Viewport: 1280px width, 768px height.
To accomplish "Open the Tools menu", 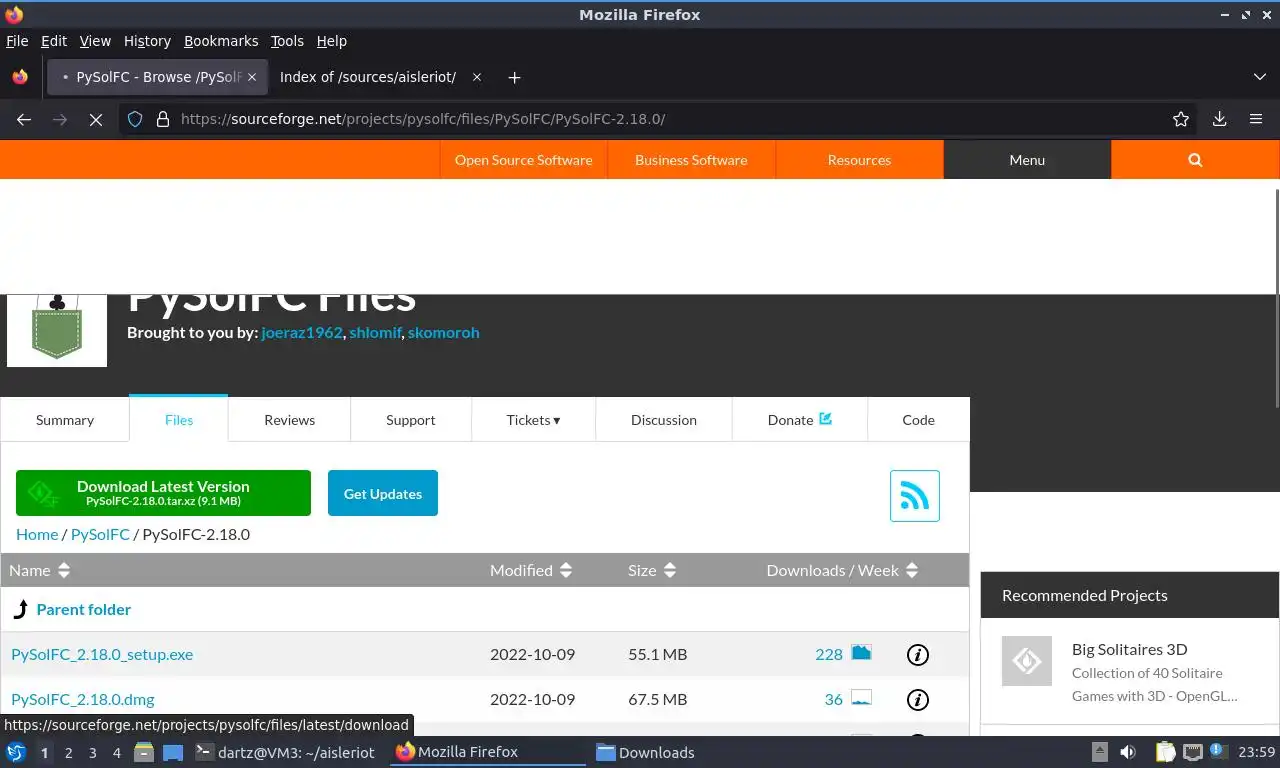I will pos(287,41).
